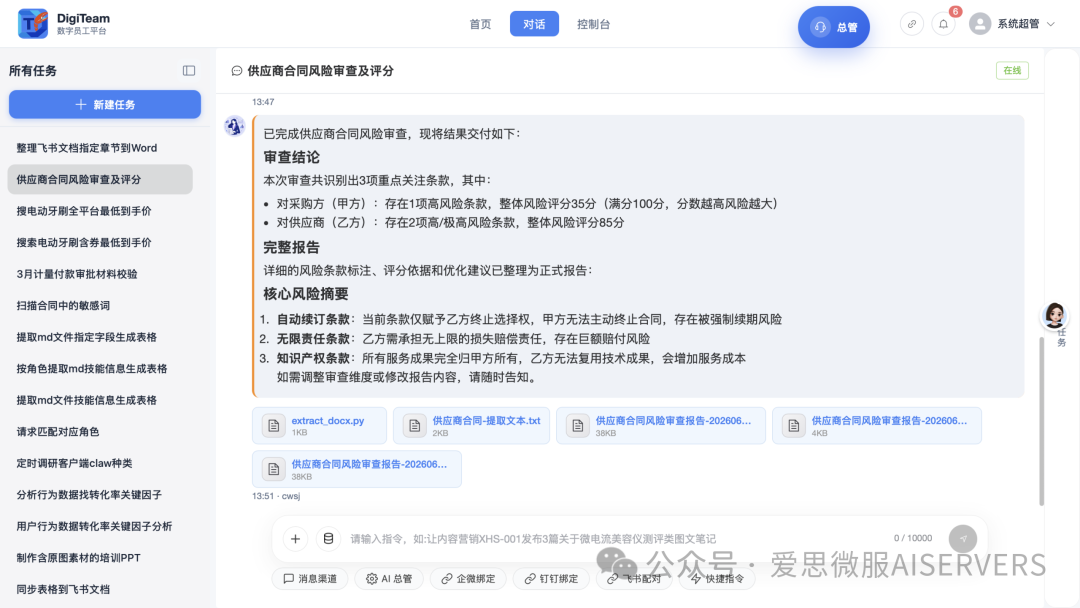Viewport: 1080px width, 608px height.
Task: Click the DigiTeam logo icon
Action: click(32, 23)
